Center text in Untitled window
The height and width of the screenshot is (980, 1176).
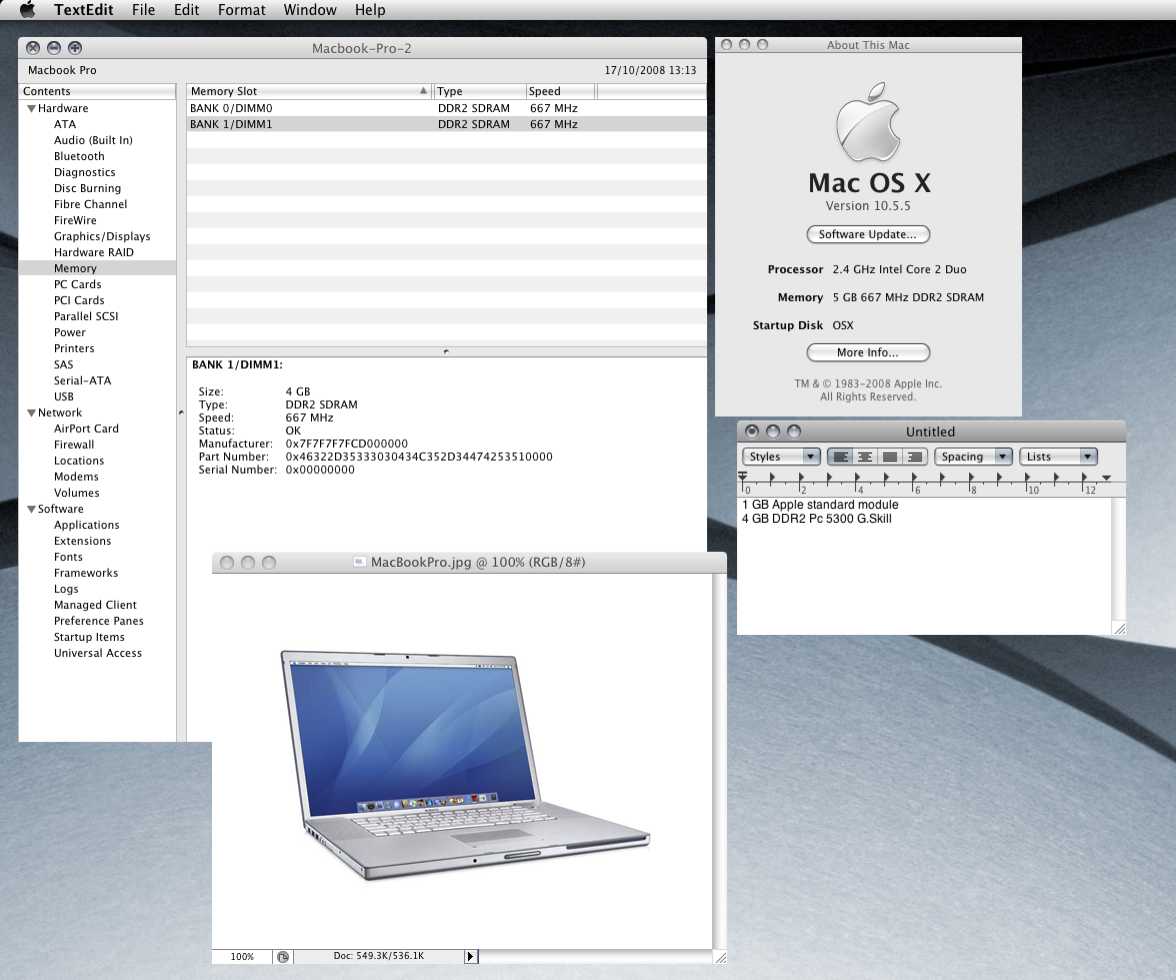[x=866, y=457]
